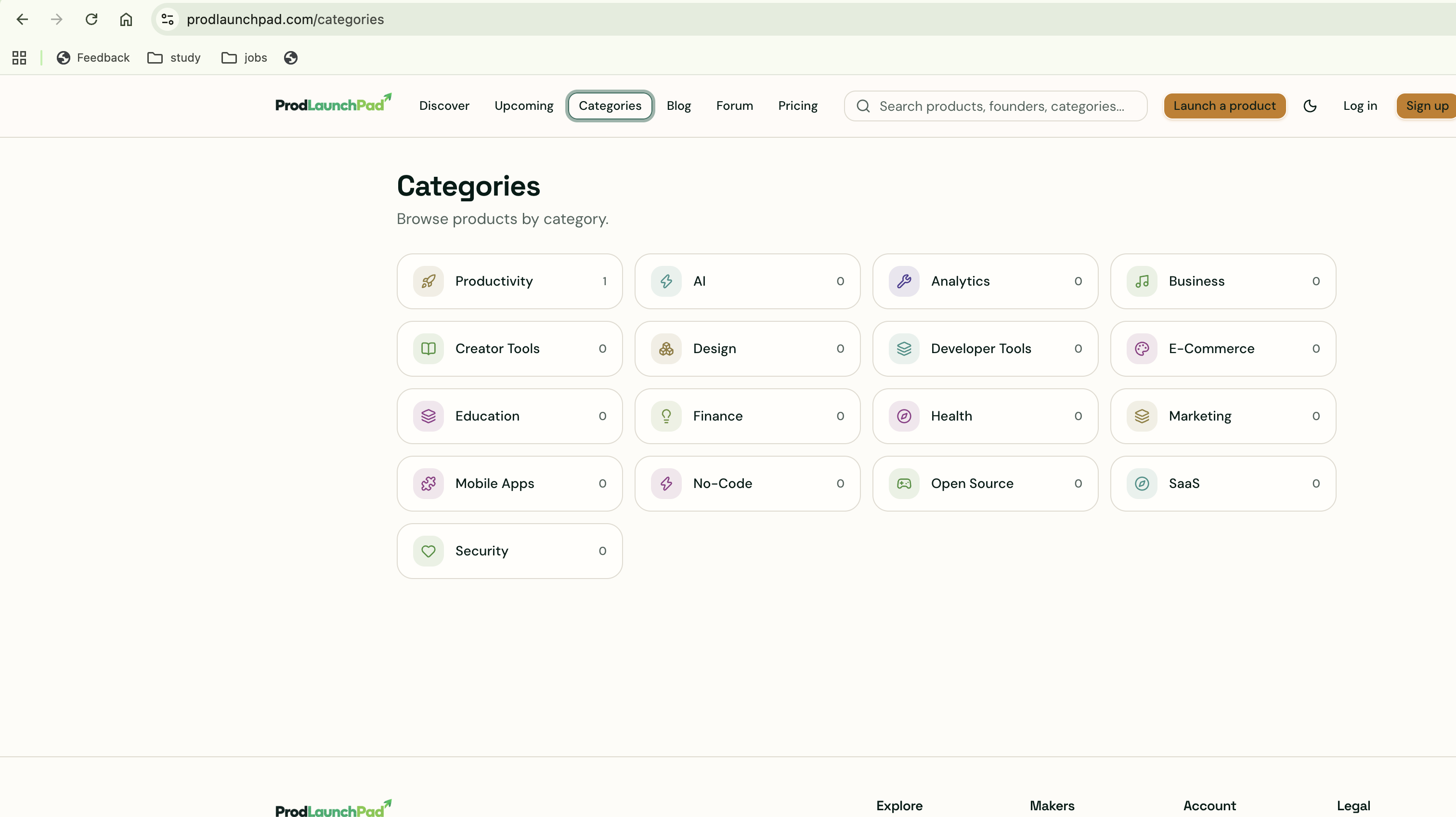Open the Discover nav item
Screen dimensions: 1456x817
(444, 105)
